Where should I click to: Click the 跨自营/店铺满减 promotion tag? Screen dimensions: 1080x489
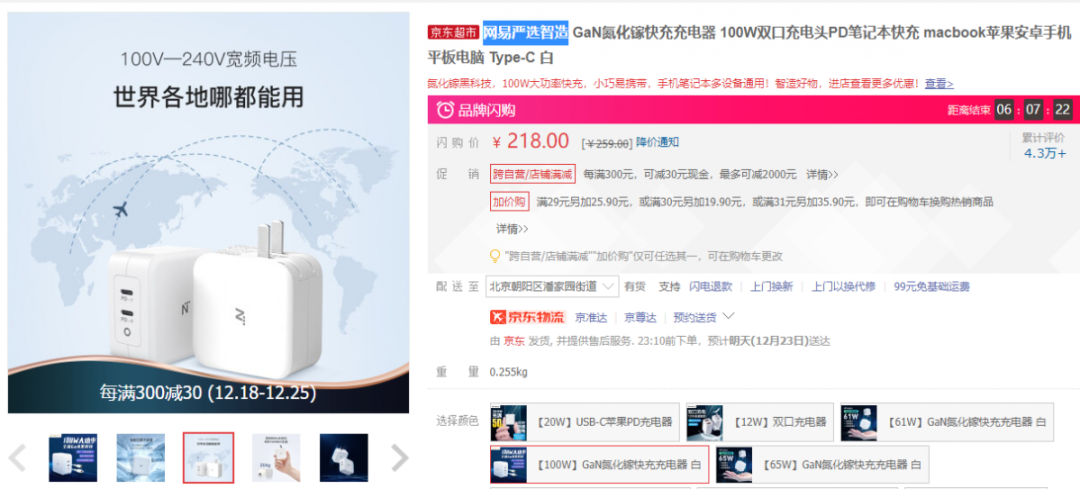(532, 174)
